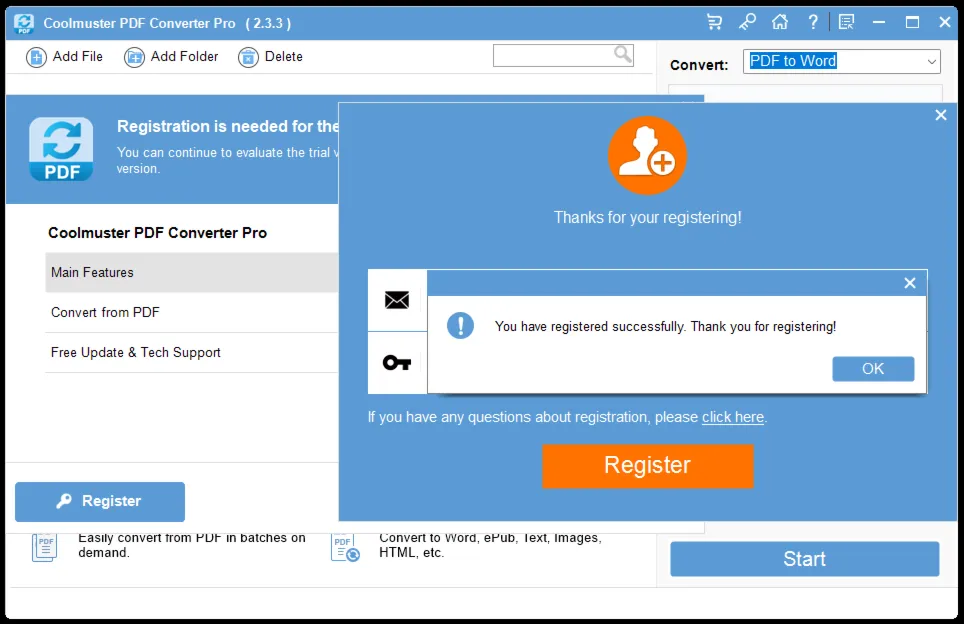This screenshot has width=964, height=624.
Task: Click the exclamation info icon in message
Action: coord(460,326)
